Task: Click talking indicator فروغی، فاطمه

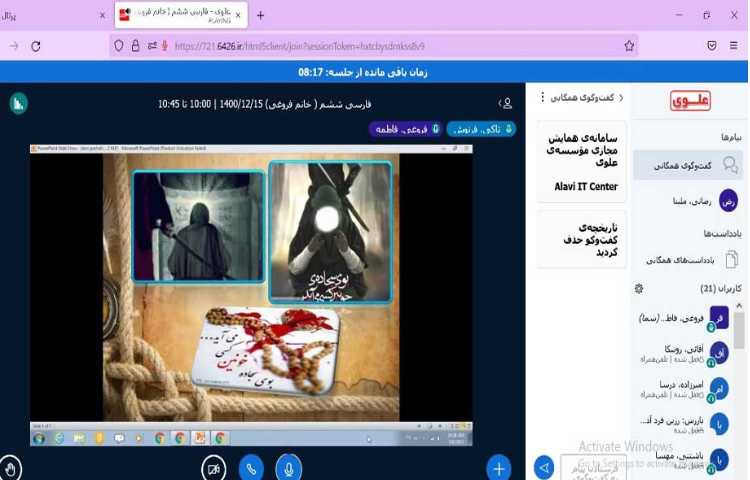Action: [x=405, y=129]
